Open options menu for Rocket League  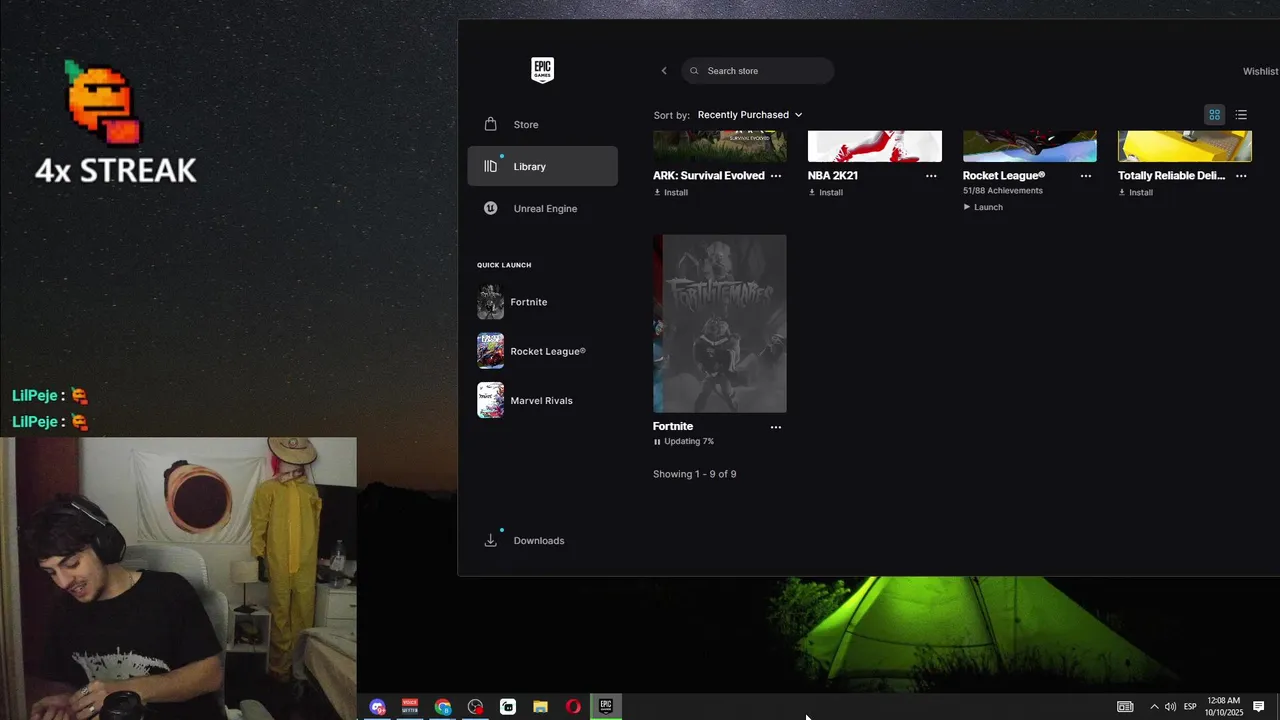point(1086,176)
